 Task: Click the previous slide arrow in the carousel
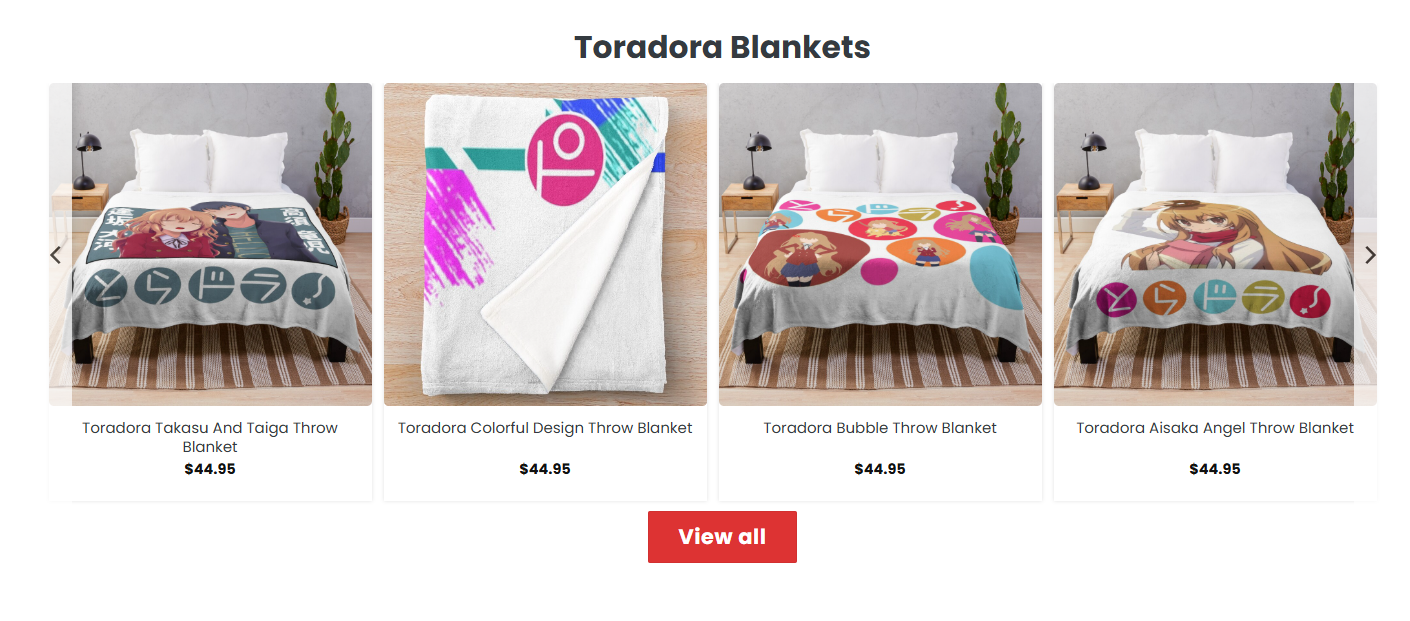[56, 255]
